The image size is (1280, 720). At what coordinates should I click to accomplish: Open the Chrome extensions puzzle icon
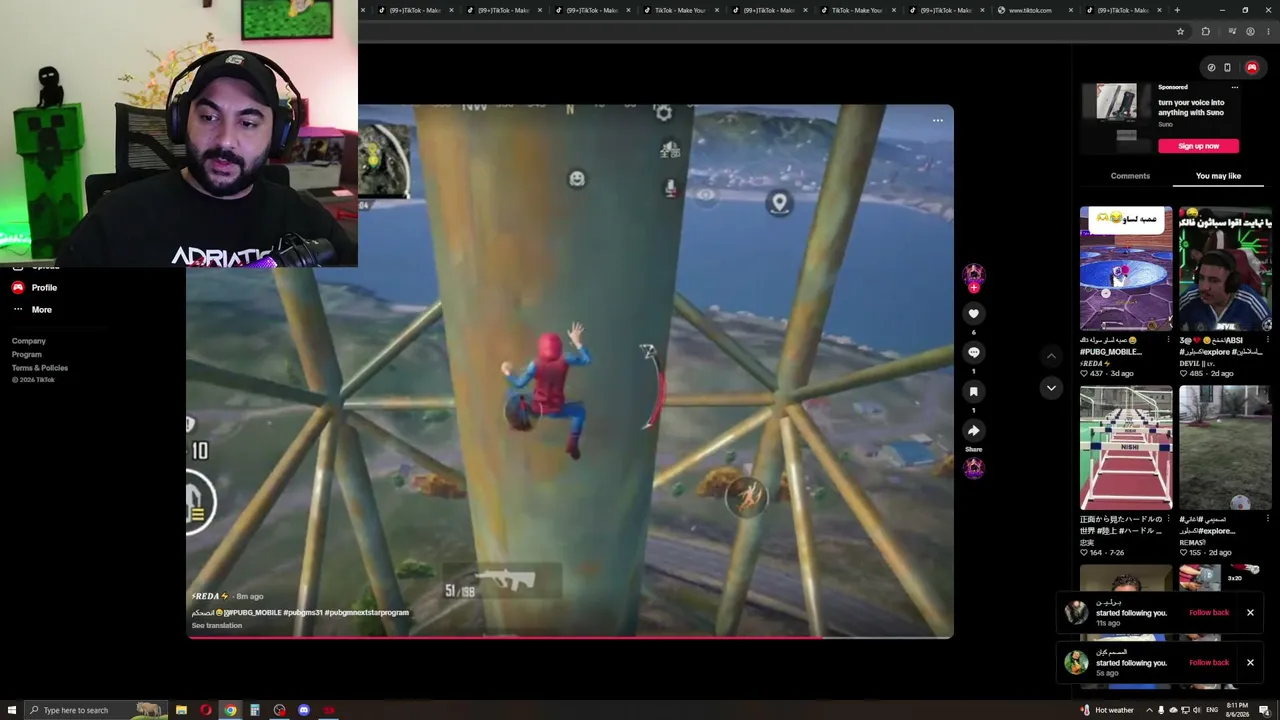tap(1205, 32)
